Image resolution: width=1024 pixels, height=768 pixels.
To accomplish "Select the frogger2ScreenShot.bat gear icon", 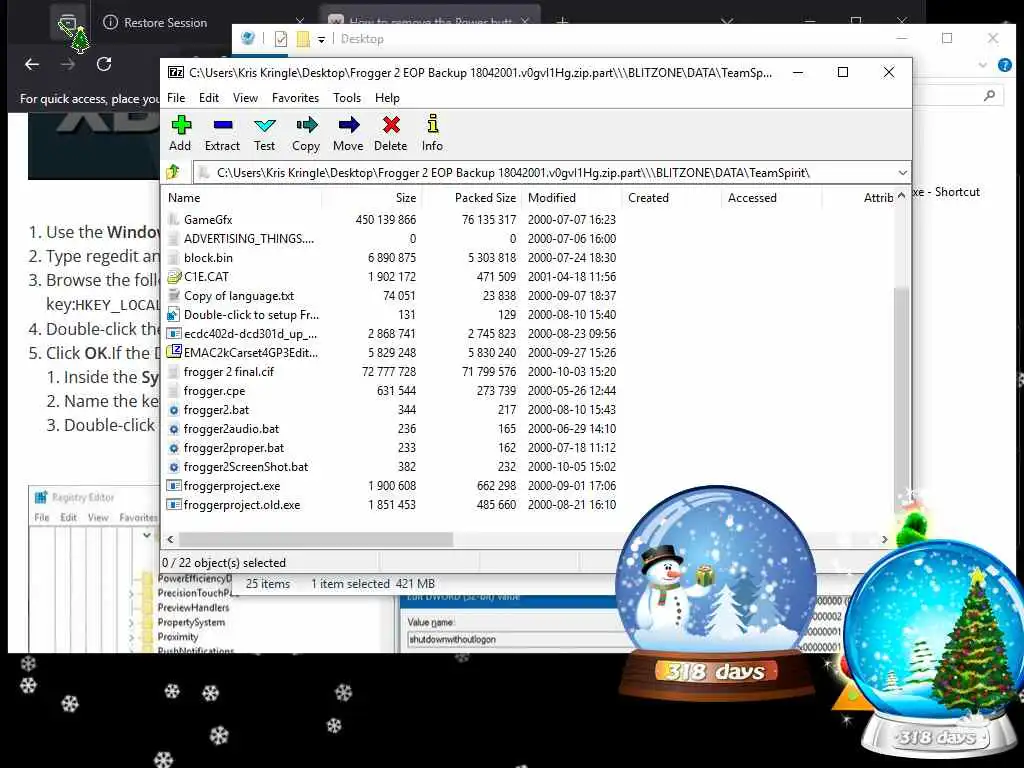I will pyautogui.click(x=174, y=467).
